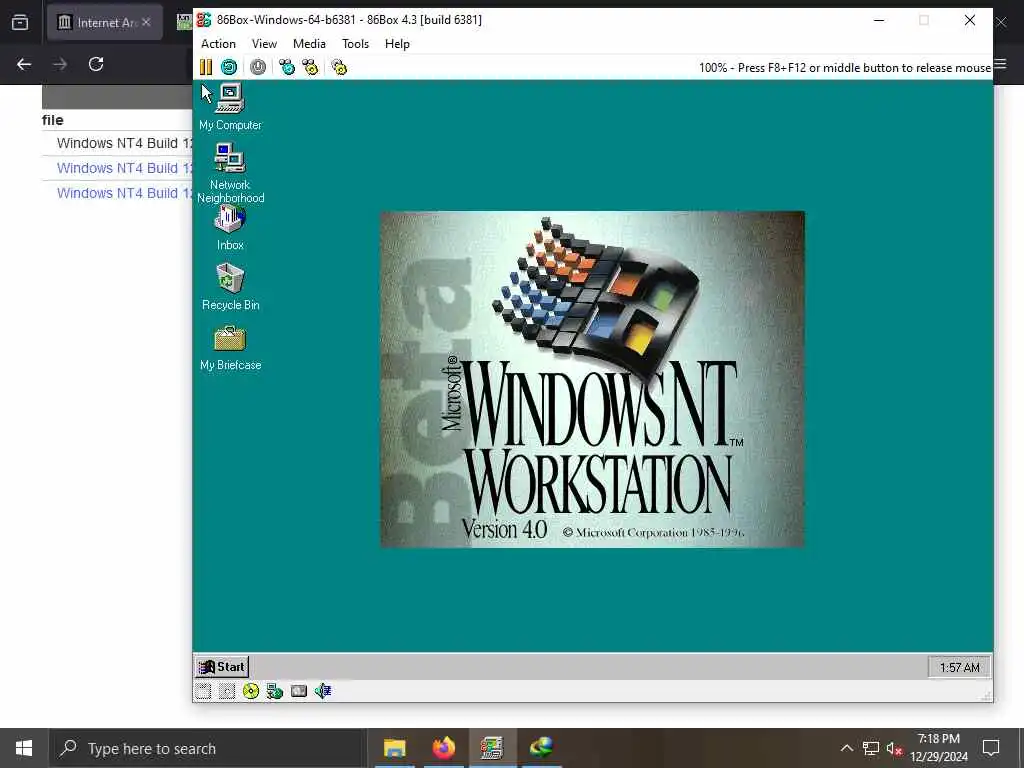Open the browser tab overview icon
Screen dimensions: 1024x768
tap(20, 23)
